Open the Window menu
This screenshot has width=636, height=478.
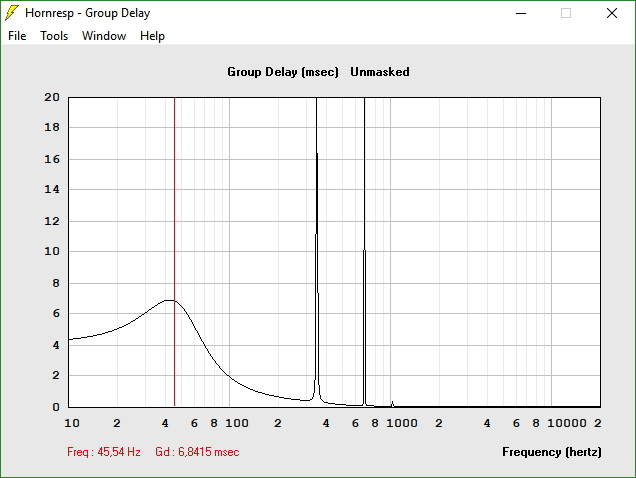(x=104, y=36)
